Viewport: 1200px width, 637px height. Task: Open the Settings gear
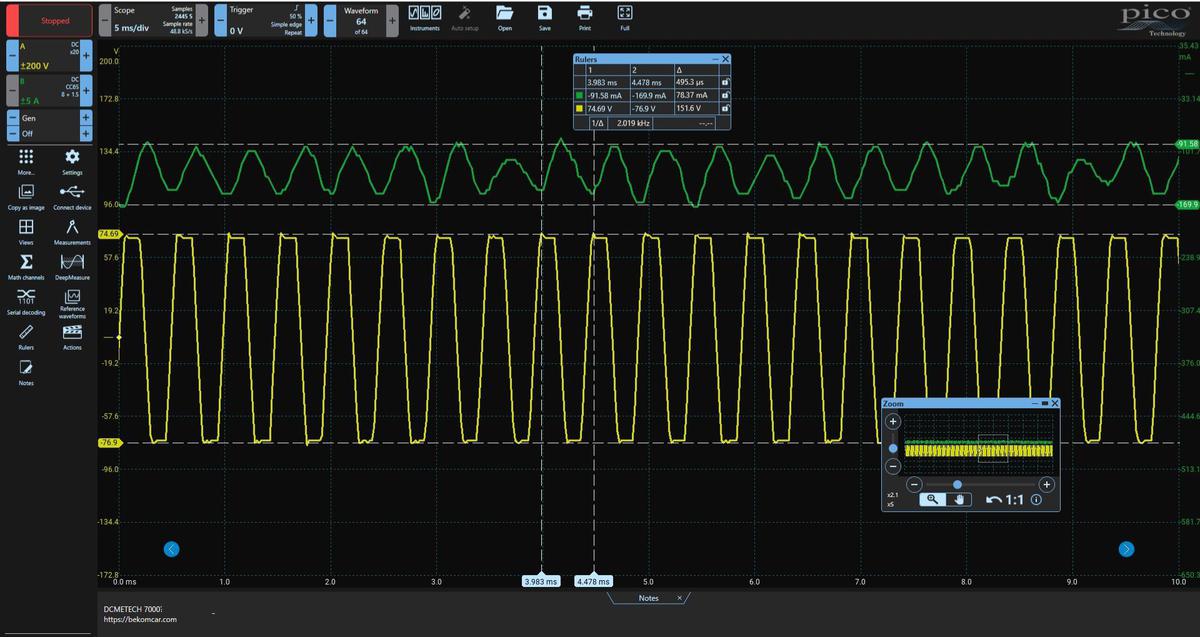point(72,162)
